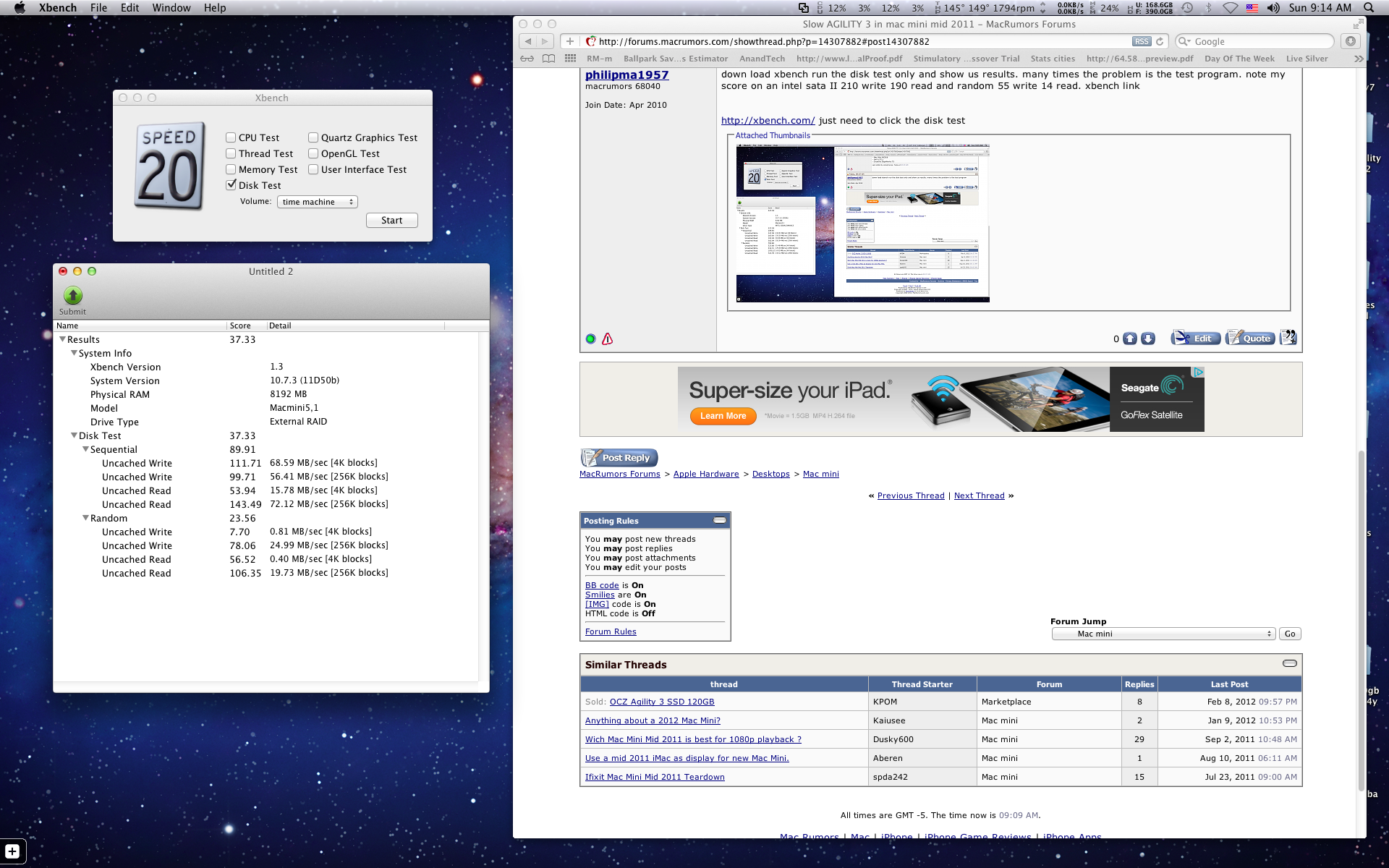Open Spotlight search magnifier icon

pos(1369,8)
